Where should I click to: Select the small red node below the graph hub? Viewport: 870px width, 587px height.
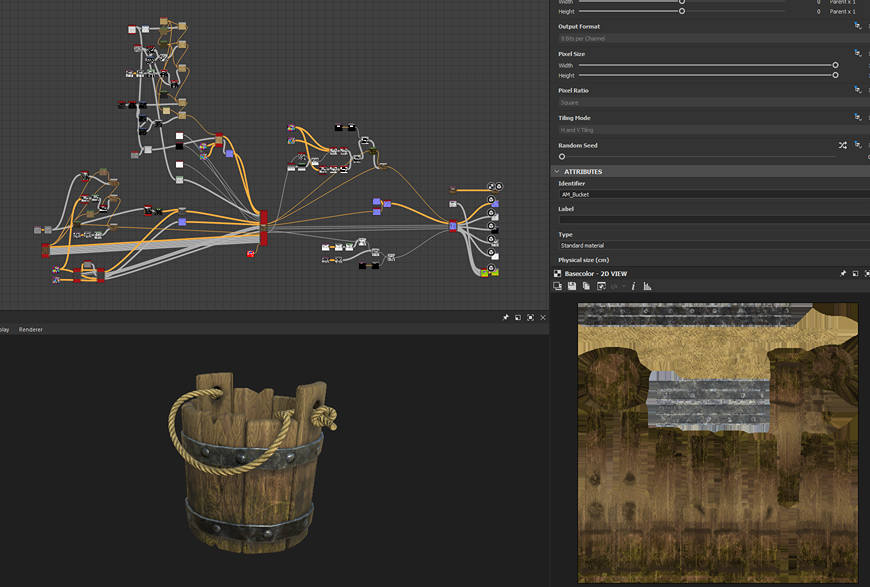click(x=250, y=253)
